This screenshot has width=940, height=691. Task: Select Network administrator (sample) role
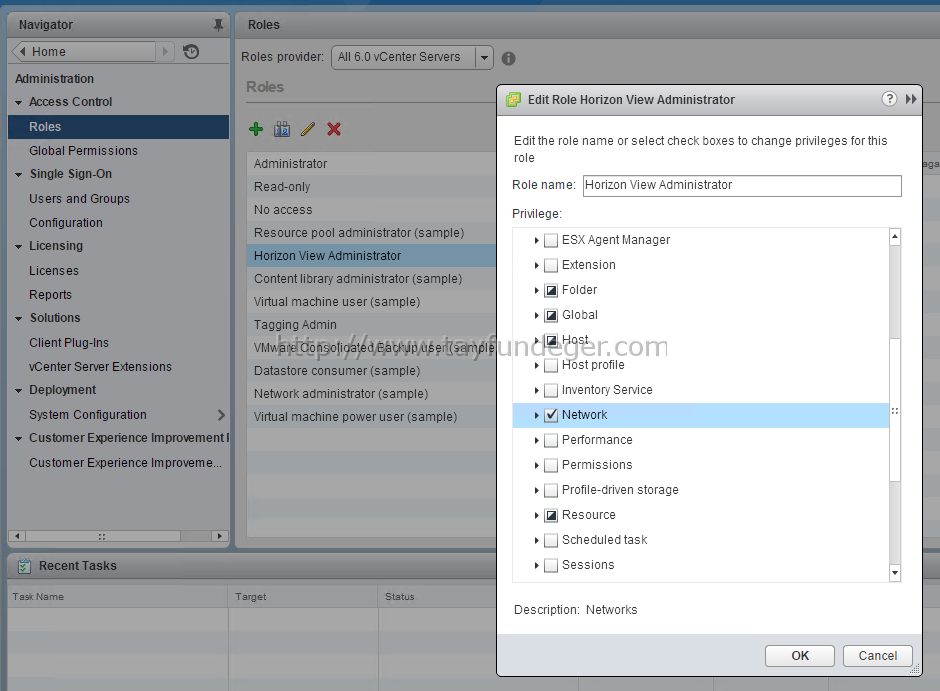[371, 393]
